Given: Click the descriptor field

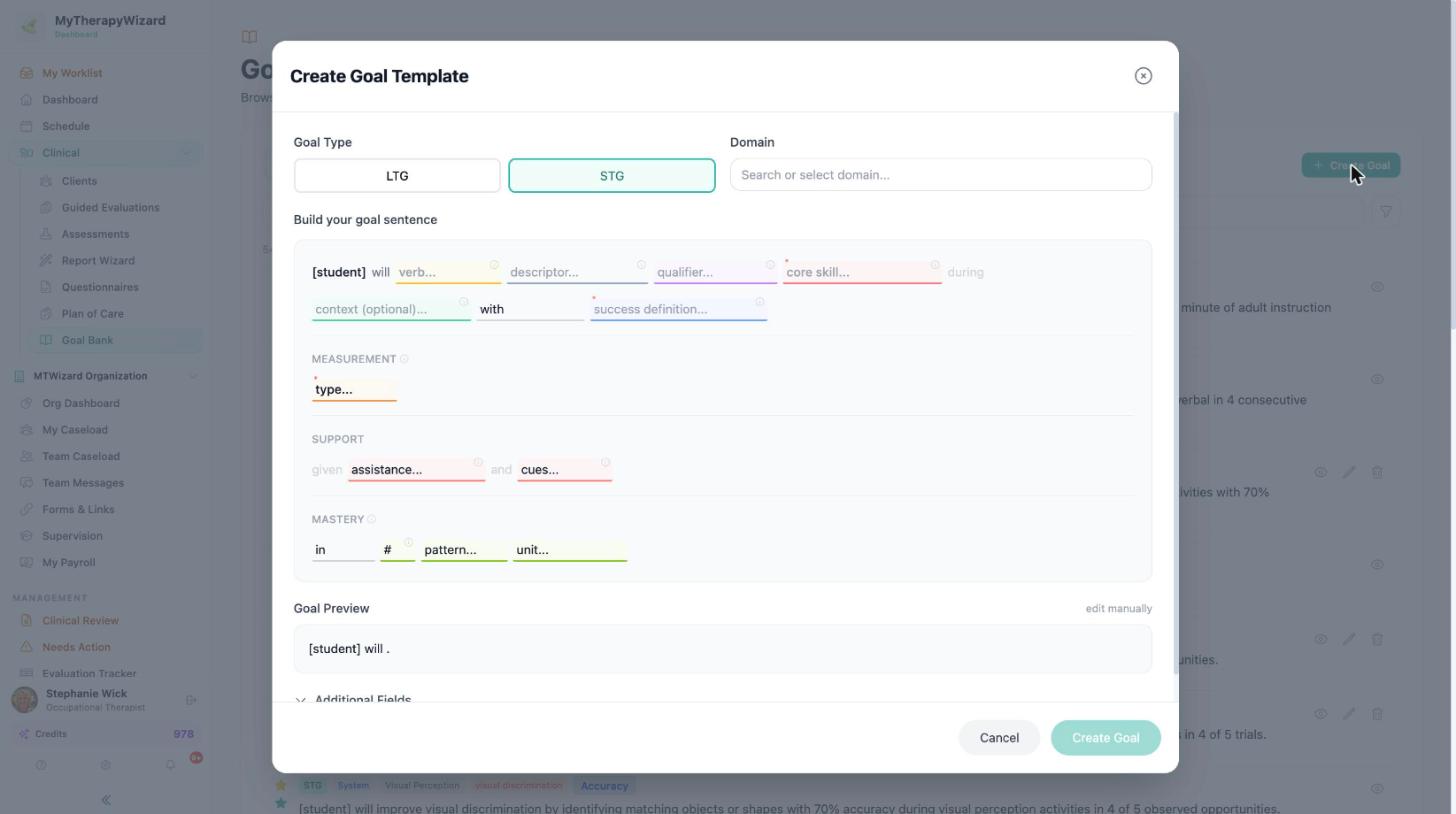Looking at the screenshot, I should (577, 272).
